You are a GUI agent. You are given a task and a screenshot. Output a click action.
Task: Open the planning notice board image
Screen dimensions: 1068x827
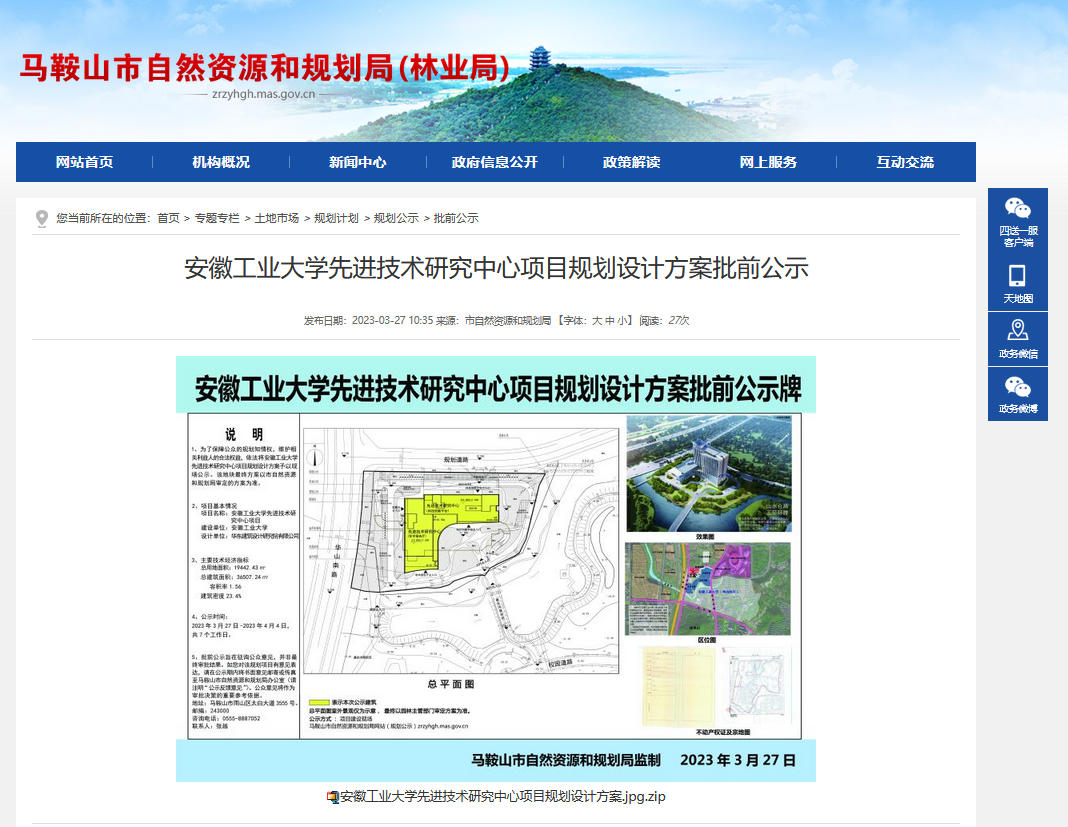(496, 569)
